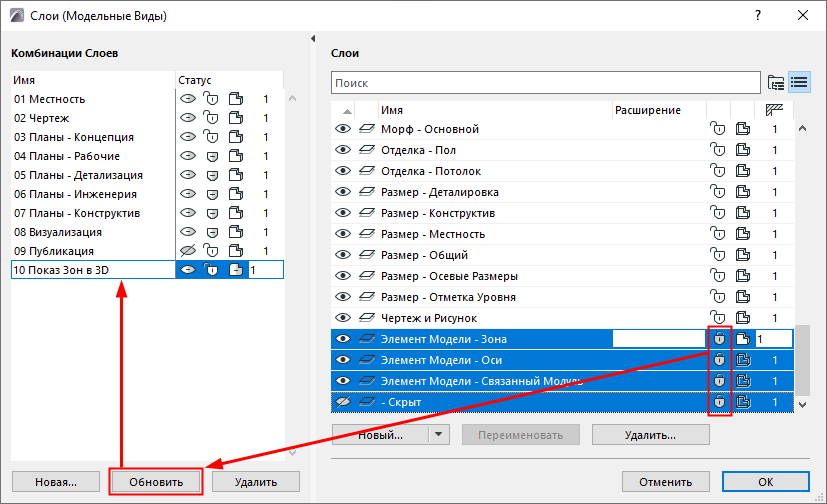Image resolution: width=827 pixels, height=504 pixels.
Task: Click eye status of 03 Планы - Концепция
Action: (x=188, y=137)
